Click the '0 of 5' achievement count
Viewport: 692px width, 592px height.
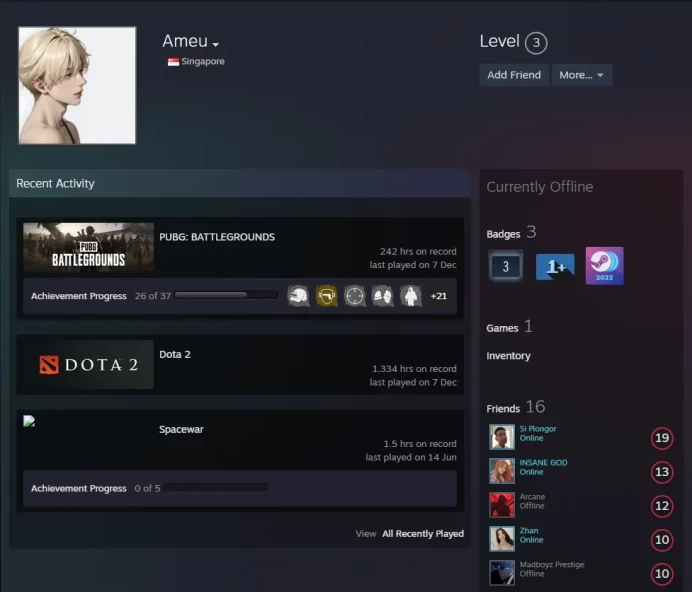pyautogui.click(x=147, y=489)
